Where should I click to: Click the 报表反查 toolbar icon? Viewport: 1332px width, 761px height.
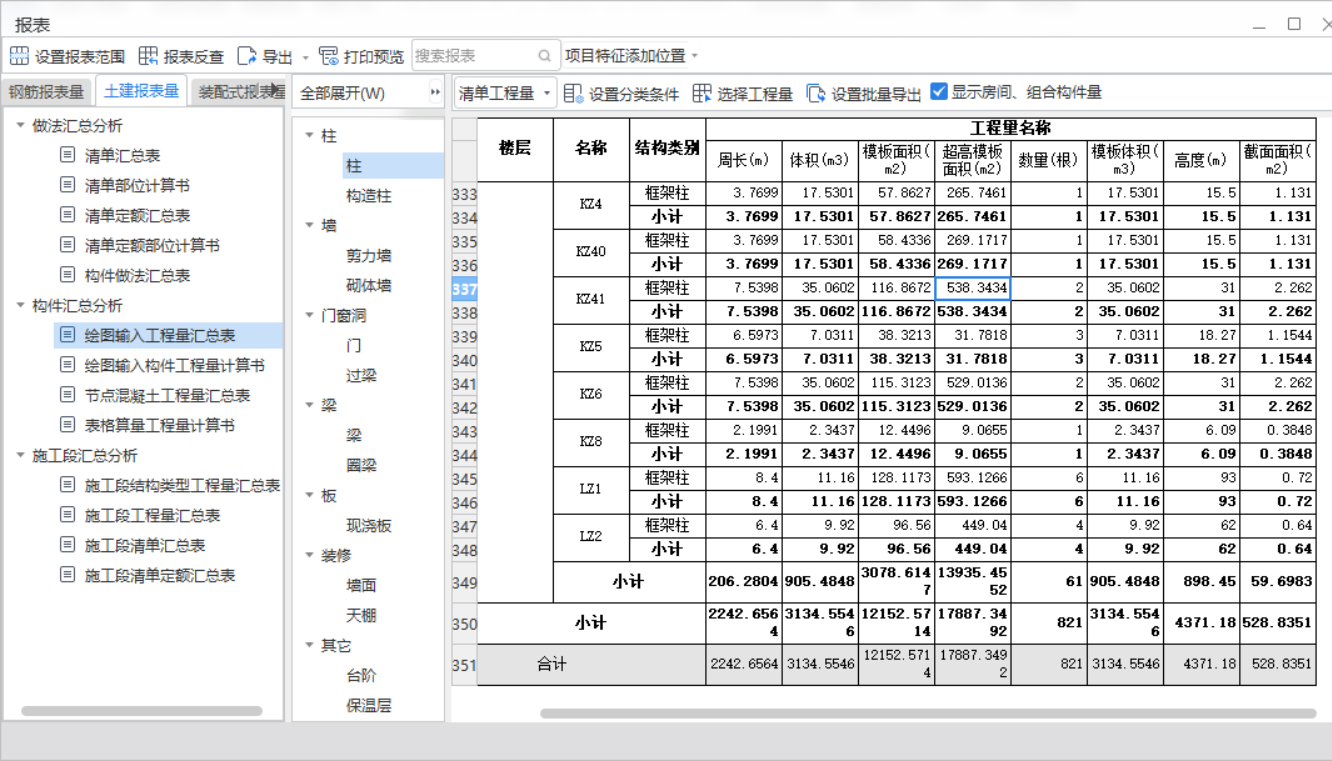pos(148,56)
